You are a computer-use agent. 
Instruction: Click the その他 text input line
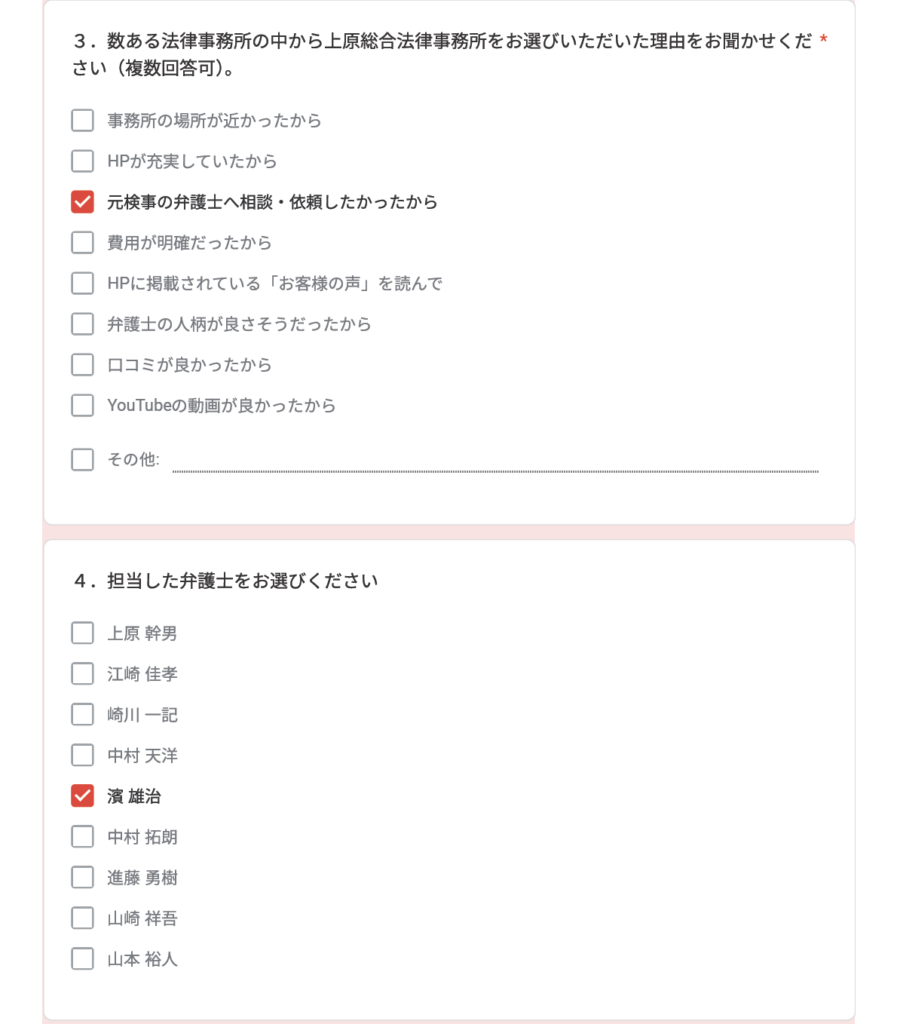(x=496, y=460)
